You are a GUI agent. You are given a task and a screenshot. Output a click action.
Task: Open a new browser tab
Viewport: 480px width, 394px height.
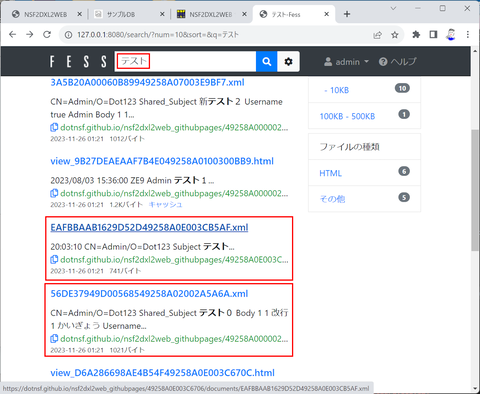(x=347, y=14)
